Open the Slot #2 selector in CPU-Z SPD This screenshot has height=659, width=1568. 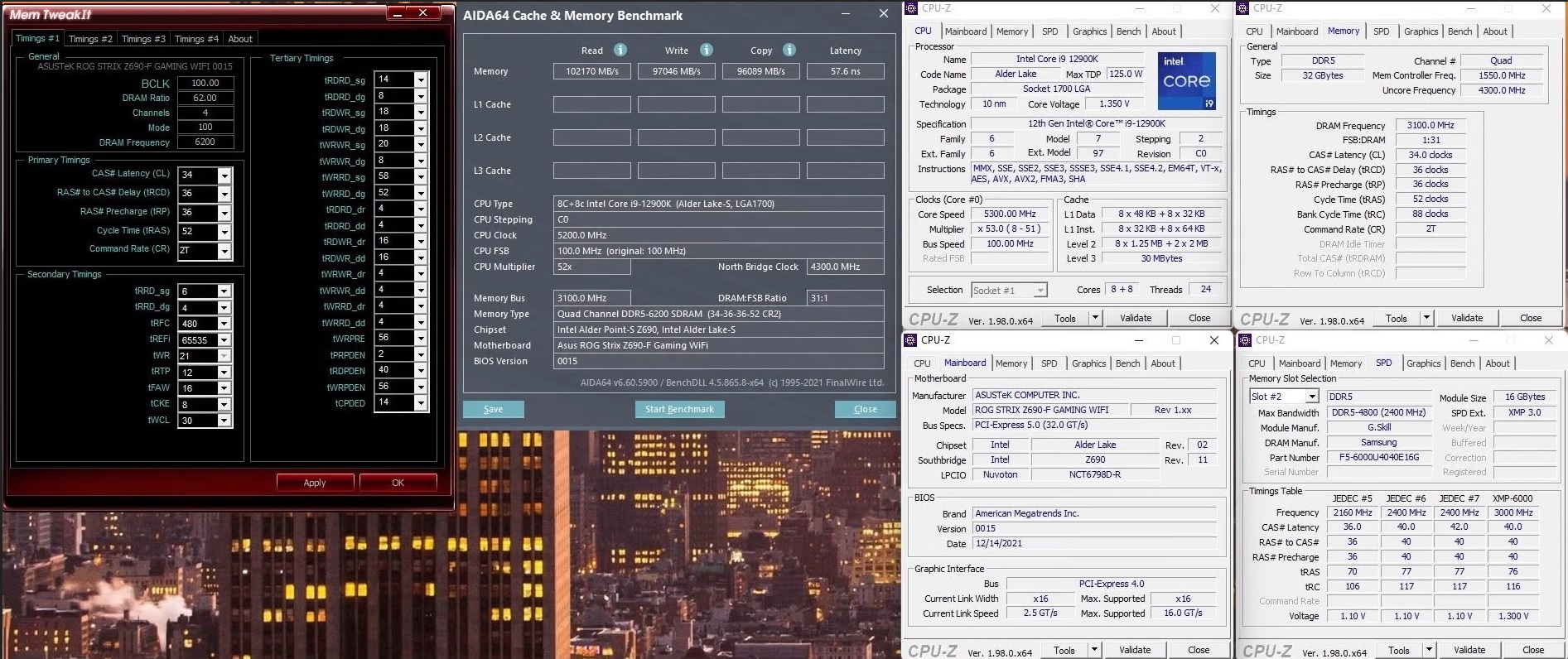[1311, 397]
